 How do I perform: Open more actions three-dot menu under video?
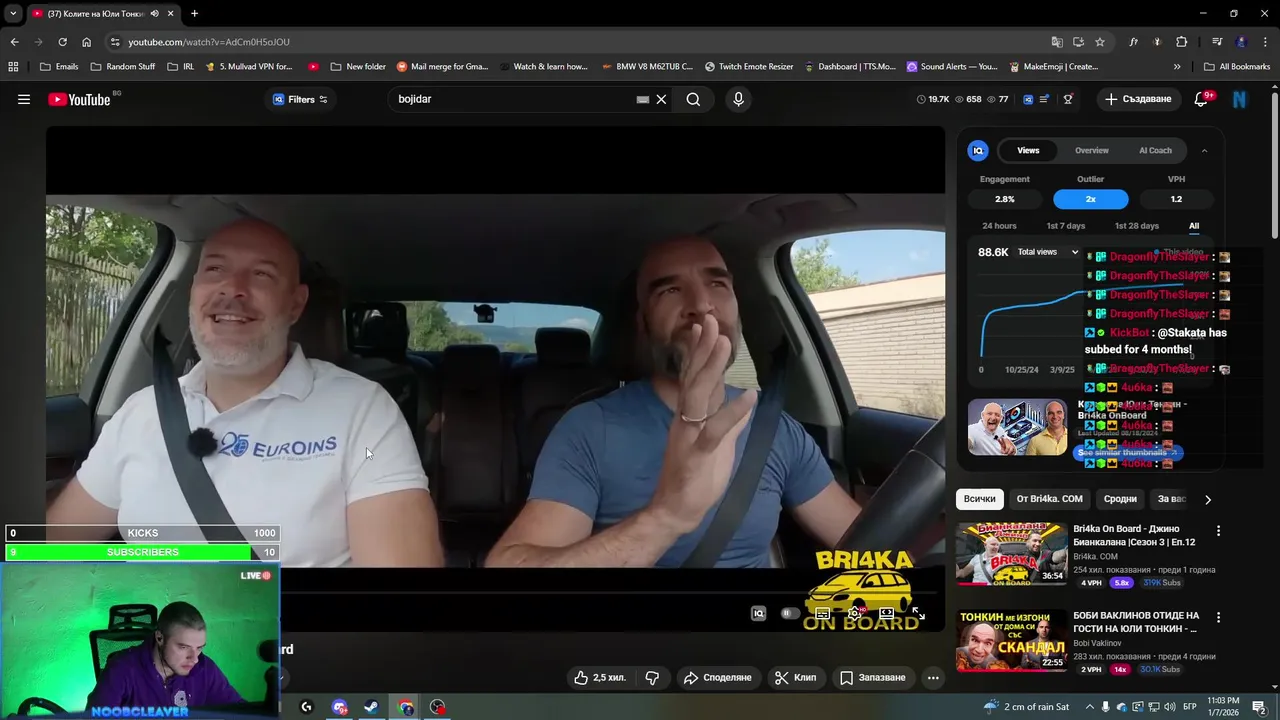(933, 677)
